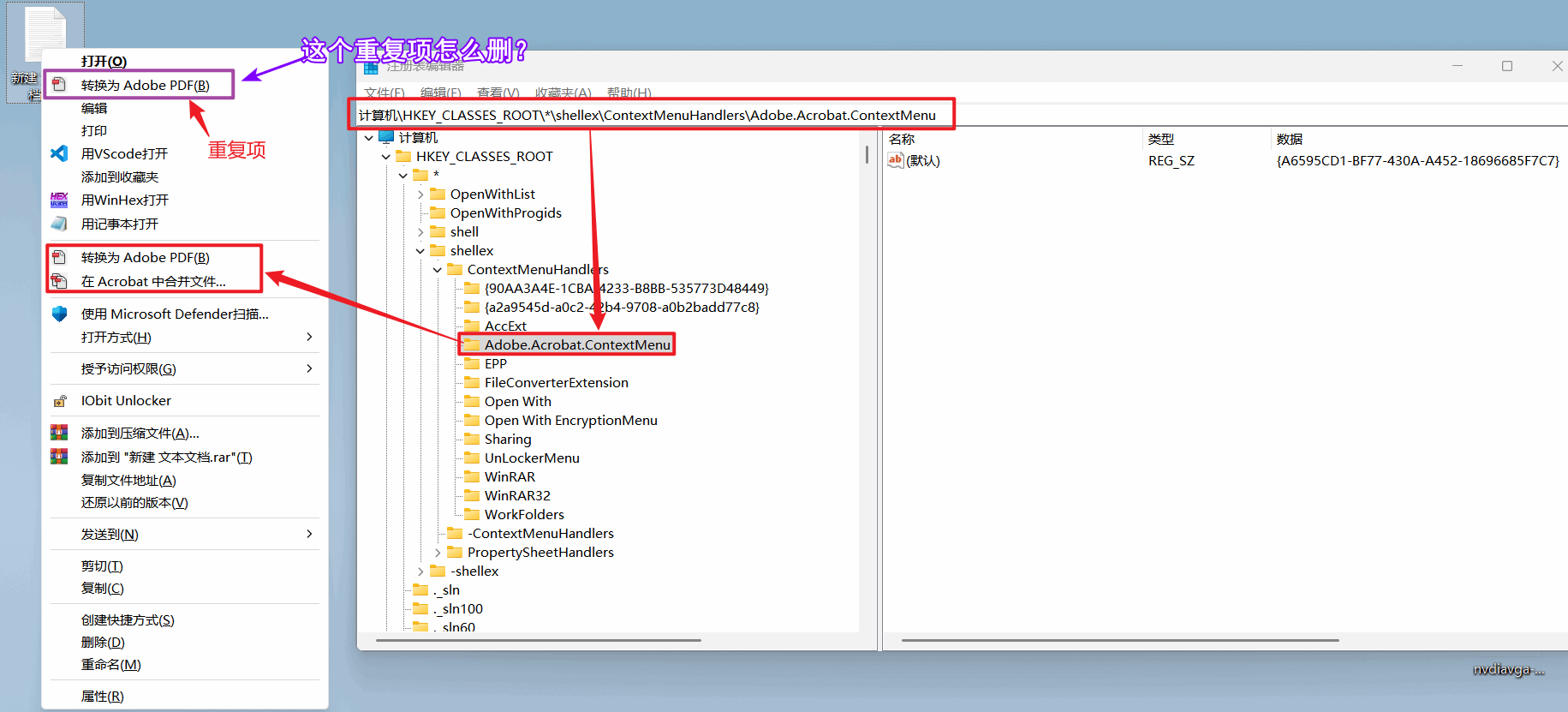
Task: Click the Adobe PDF icon in the second 转换为 Adobe PDF entry
Action: (59, 257)
